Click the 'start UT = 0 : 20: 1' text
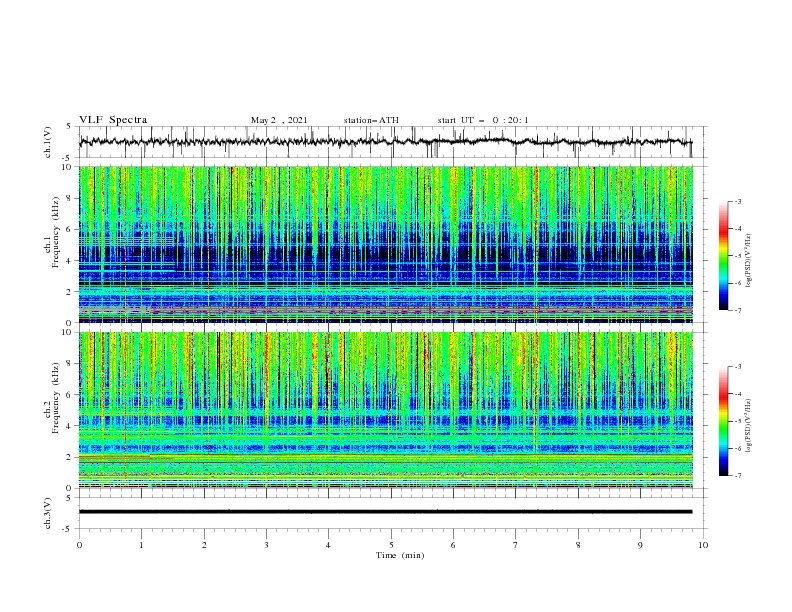This screenshot has height=612, width=792. [x=483, y=120]
